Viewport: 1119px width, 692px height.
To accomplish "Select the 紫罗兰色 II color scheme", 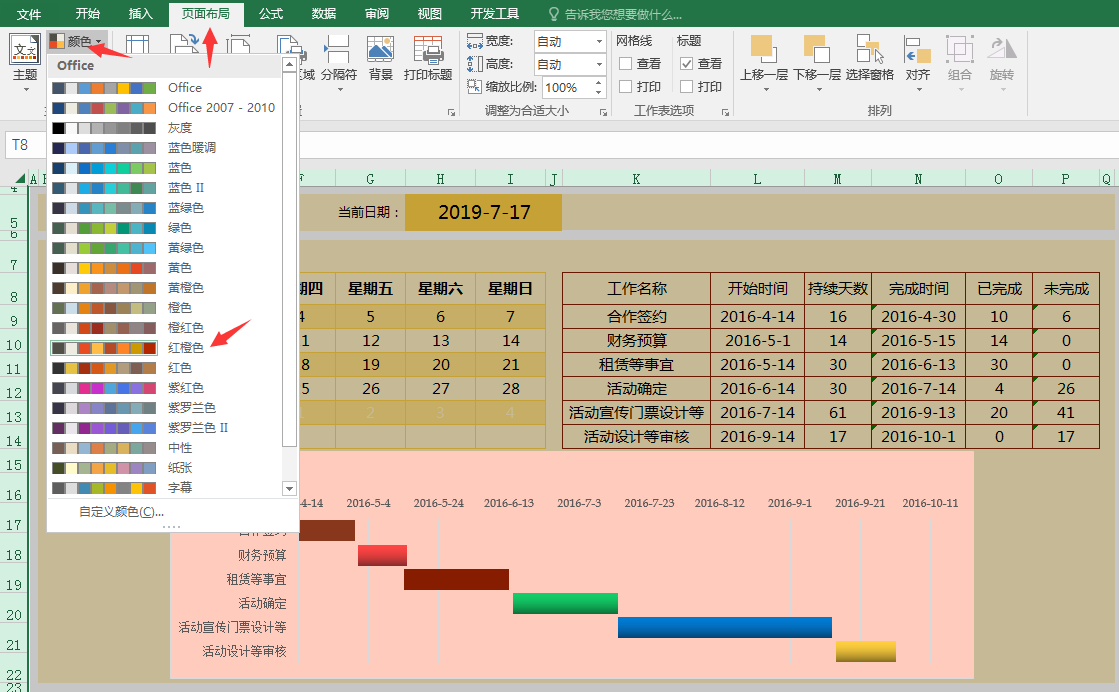I will click(164, 427).
